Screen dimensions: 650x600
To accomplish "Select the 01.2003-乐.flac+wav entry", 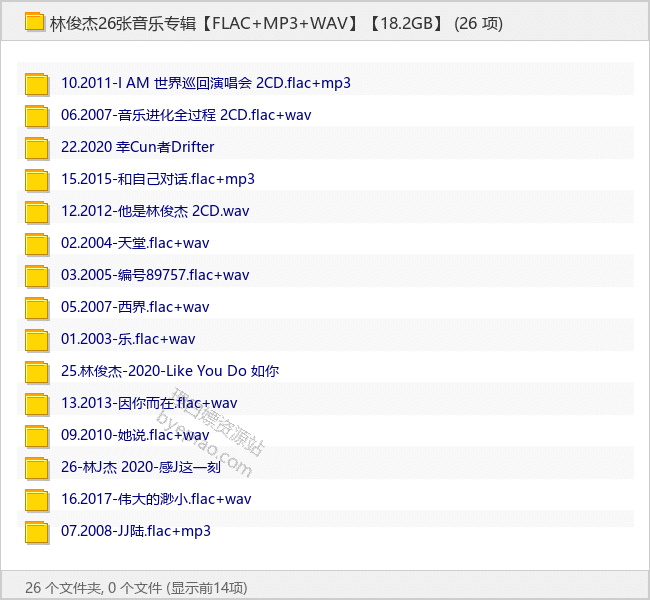I will [128, 339].
